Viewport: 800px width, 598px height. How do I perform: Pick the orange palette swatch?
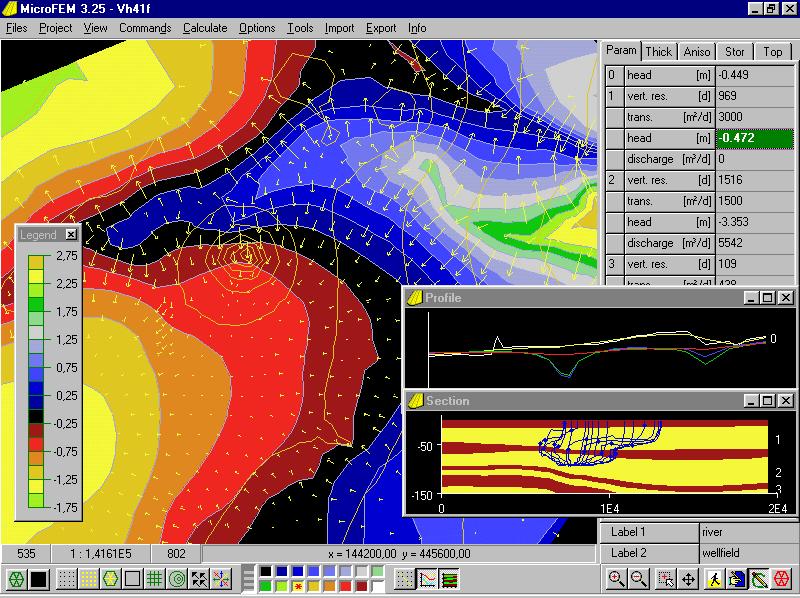point(330,586)
